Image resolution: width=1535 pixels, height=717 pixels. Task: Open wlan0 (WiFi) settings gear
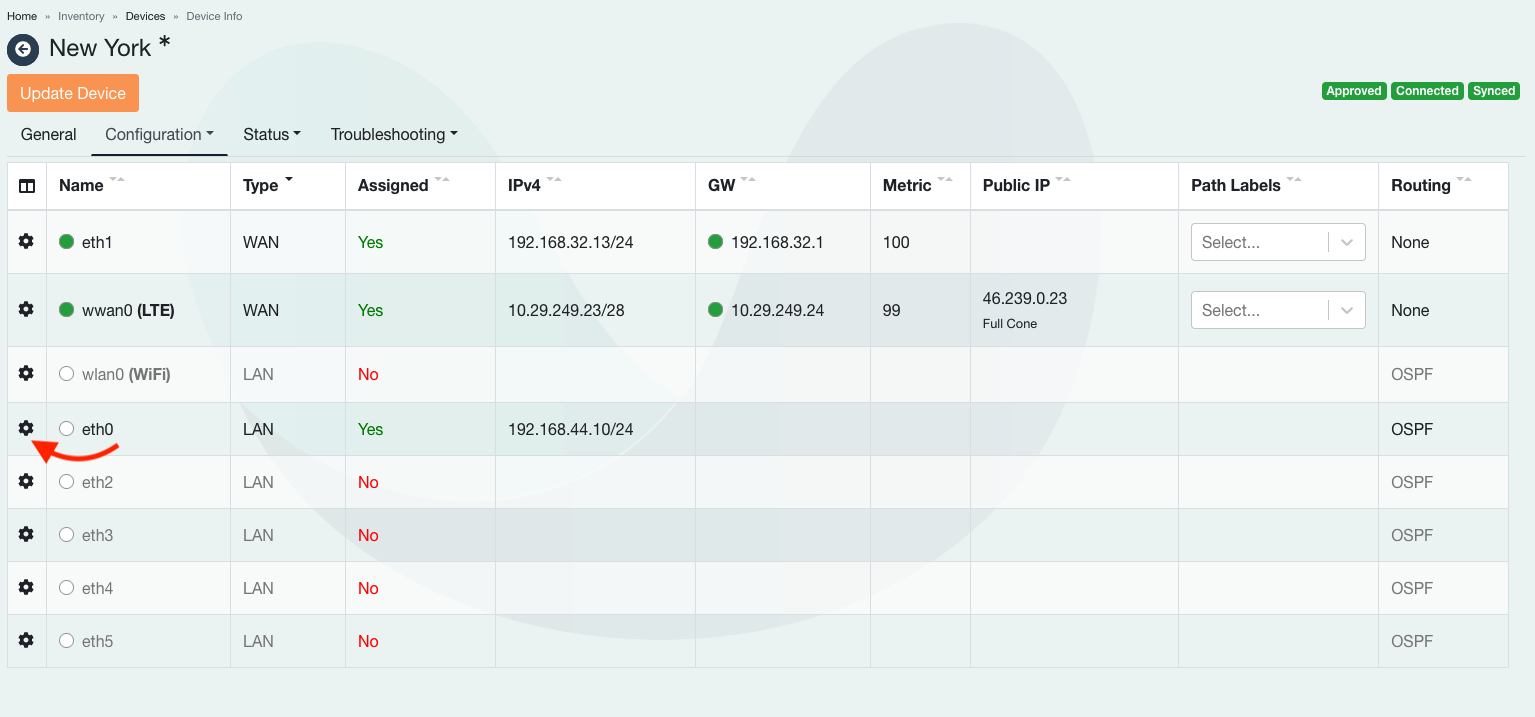click(26, 373)
